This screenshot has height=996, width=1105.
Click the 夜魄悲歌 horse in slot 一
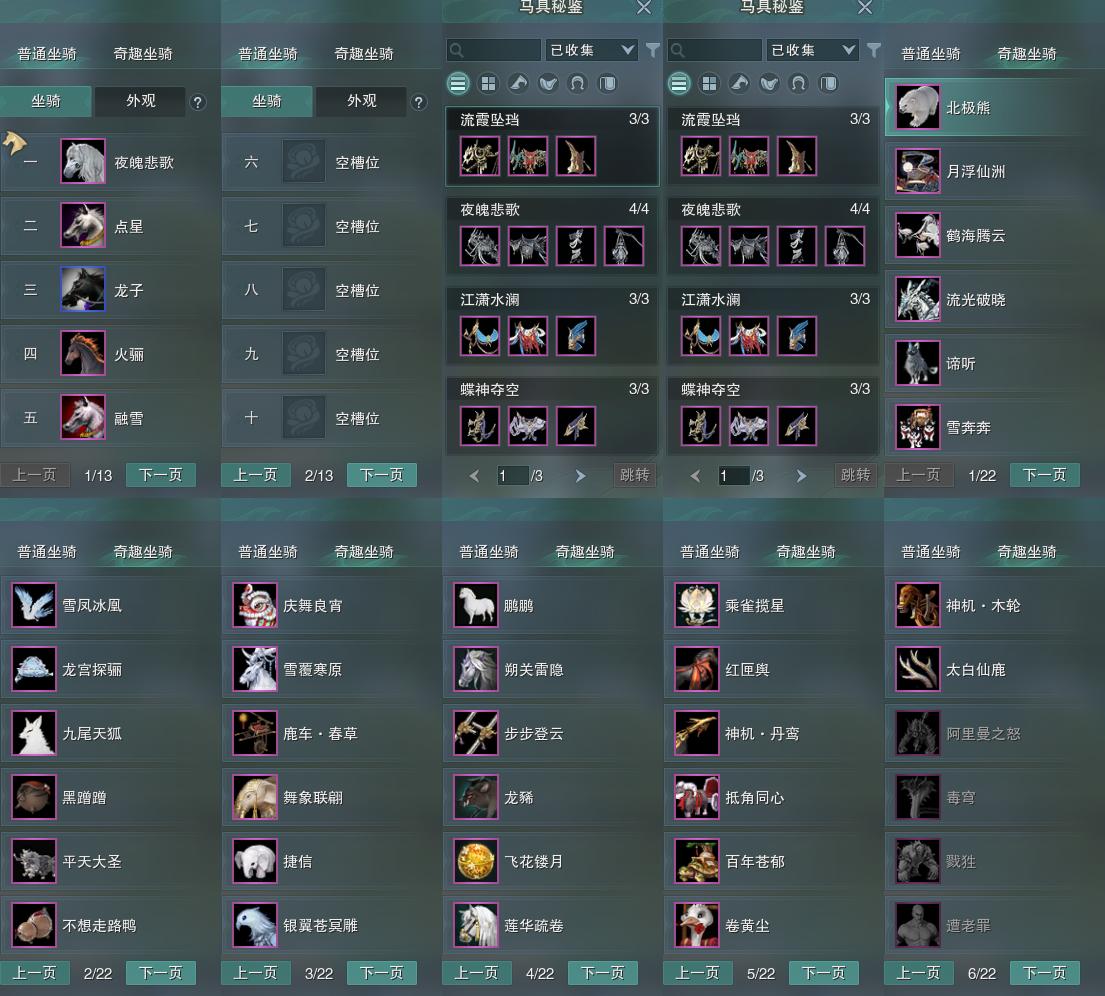pyautogui.click(x=82, y=161)
